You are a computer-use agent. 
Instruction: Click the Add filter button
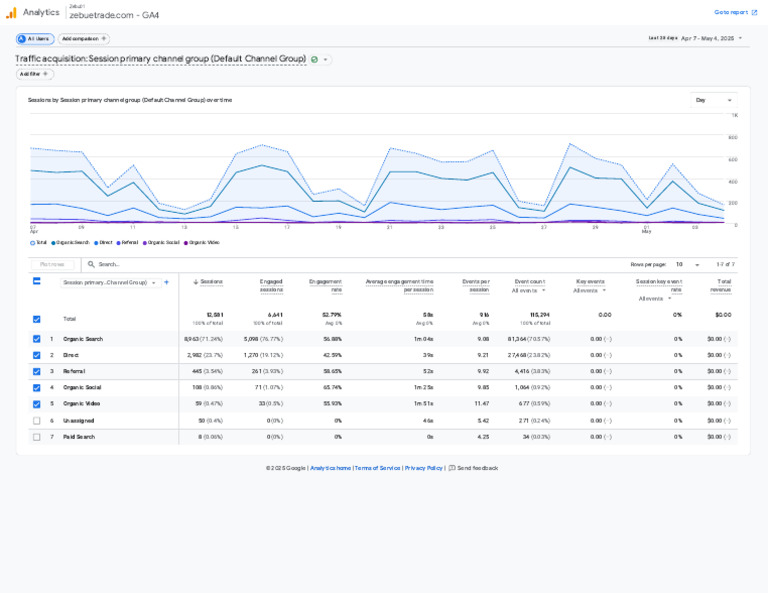34,74
